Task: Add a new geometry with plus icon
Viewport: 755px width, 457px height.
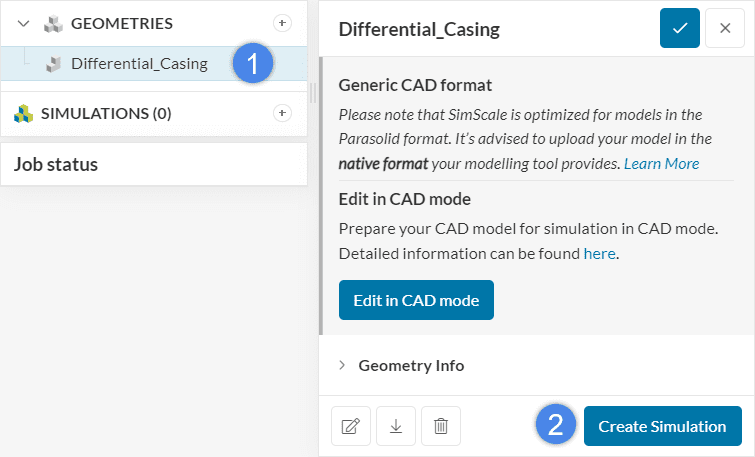Action: (282, 22)
